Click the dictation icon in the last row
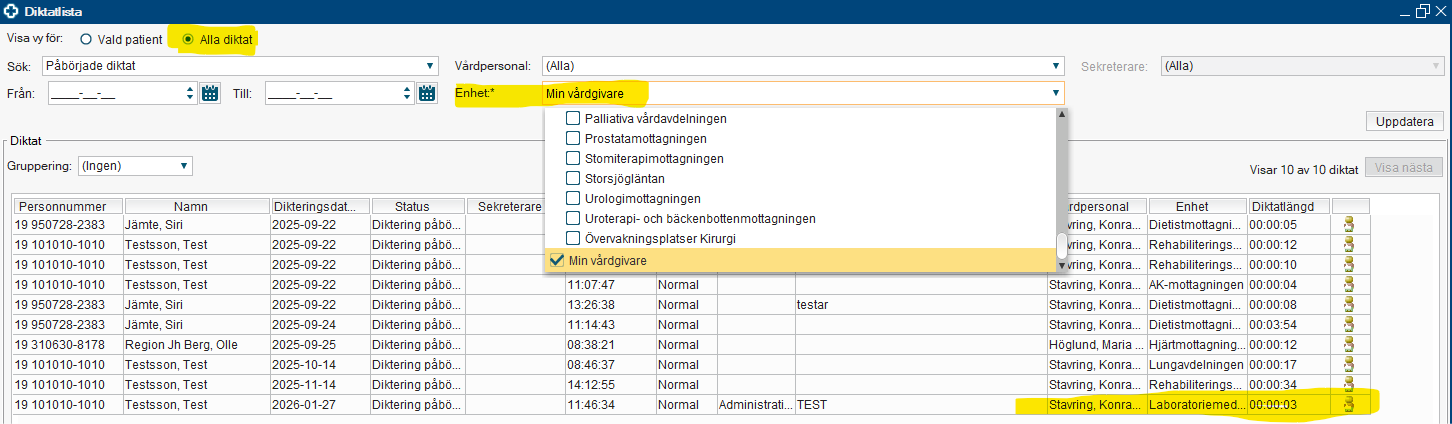Screen dimensions: 1452x424 (1350, 405)
